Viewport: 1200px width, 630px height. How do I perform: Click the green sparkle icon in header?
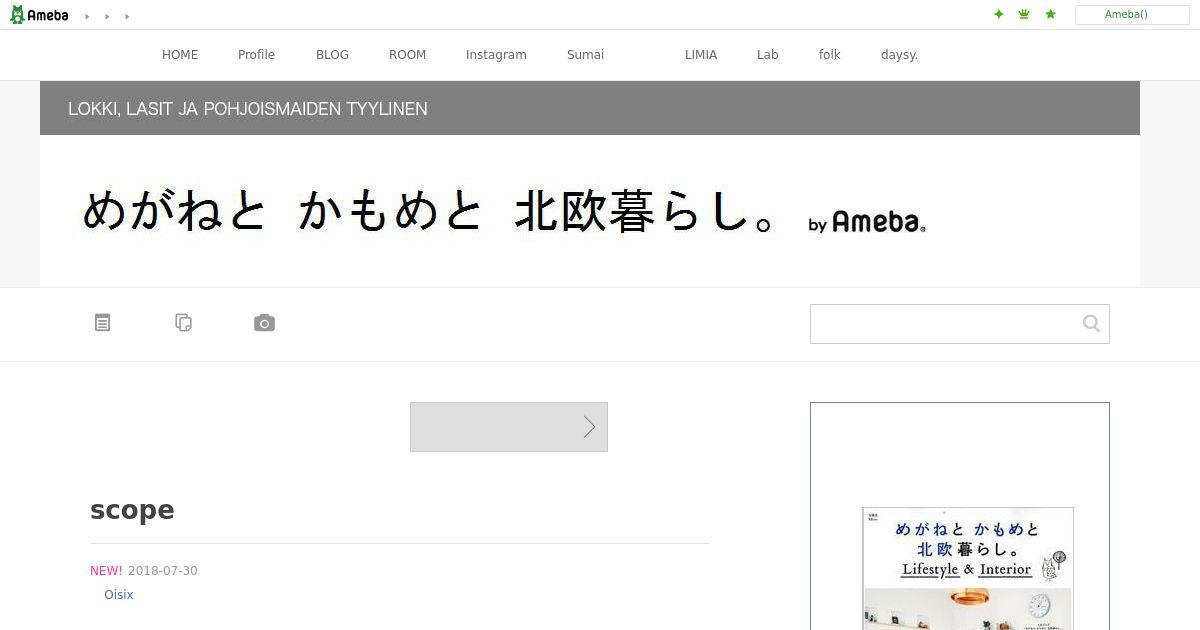(998, 14)
